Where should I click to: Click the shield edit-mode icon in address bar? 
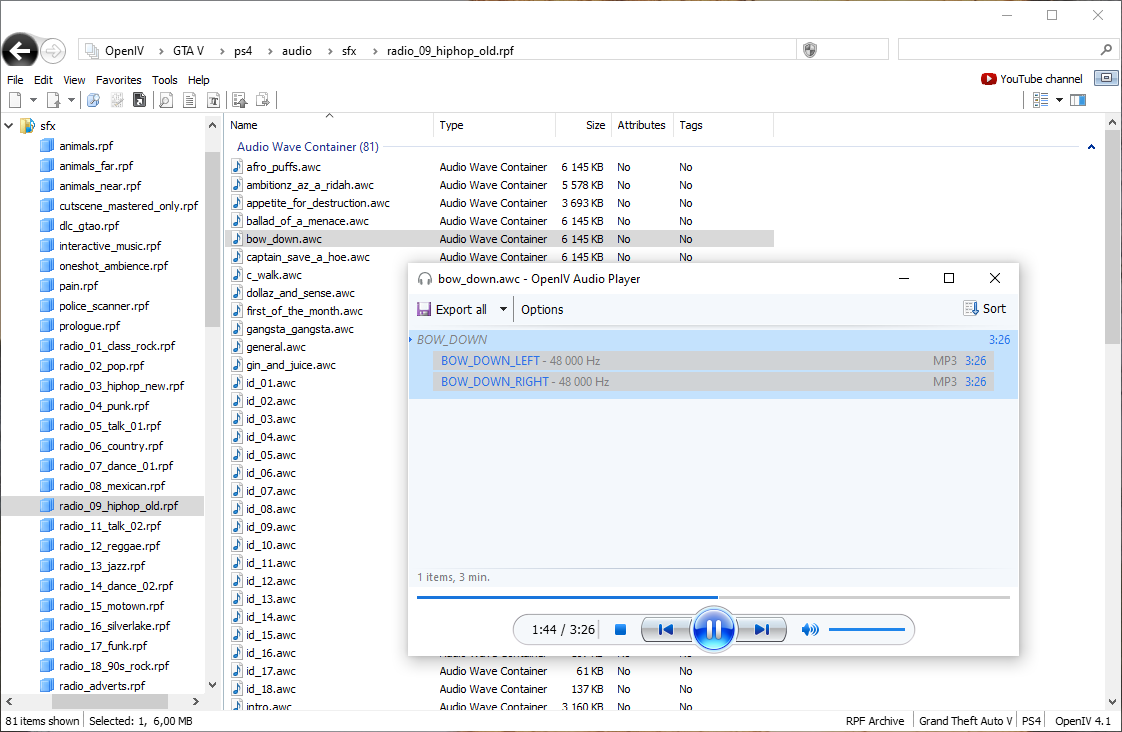pos(810,50)
